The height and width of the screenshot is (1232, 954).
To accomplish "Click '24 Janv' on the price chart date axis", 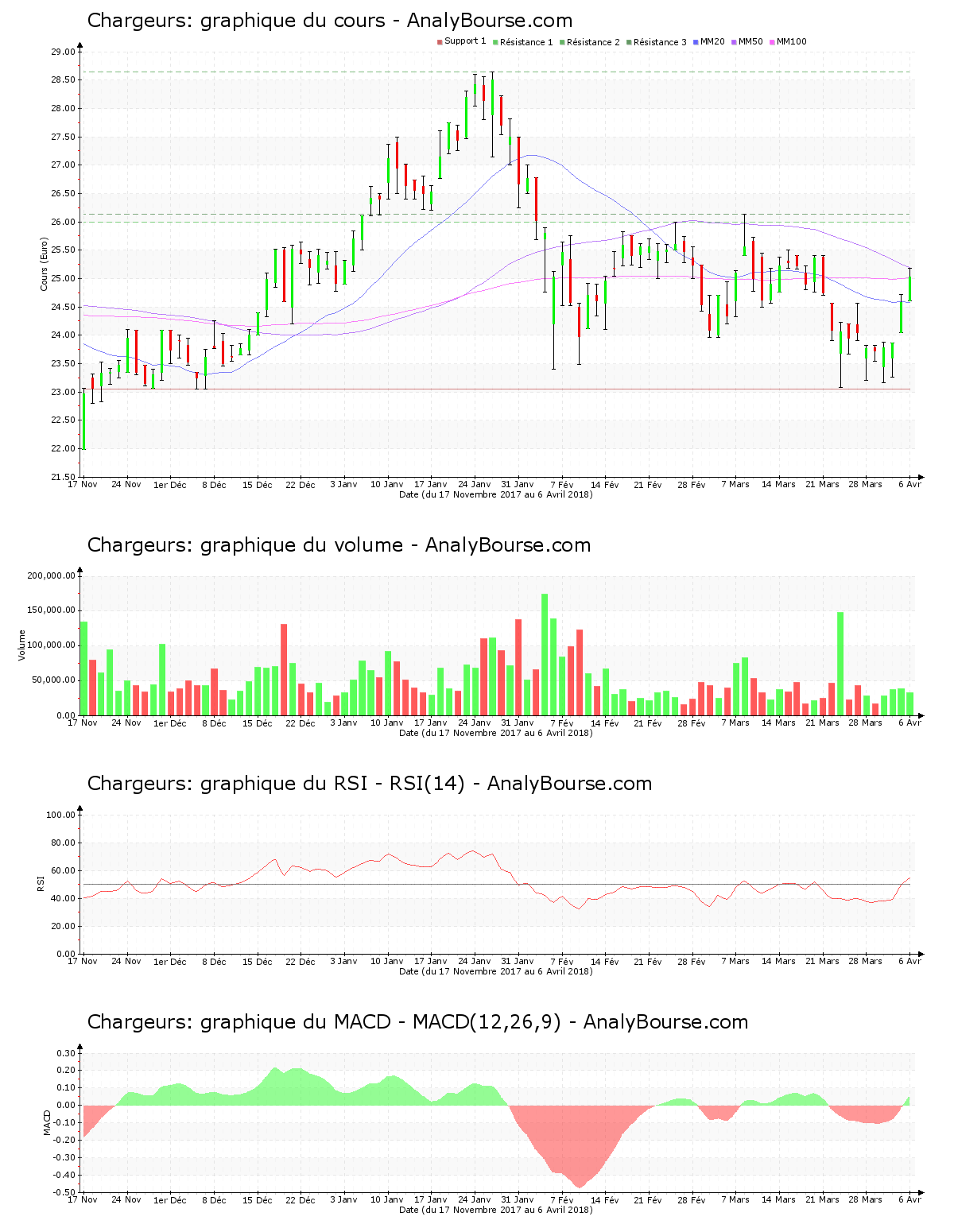I will click(x=475, y=484).
